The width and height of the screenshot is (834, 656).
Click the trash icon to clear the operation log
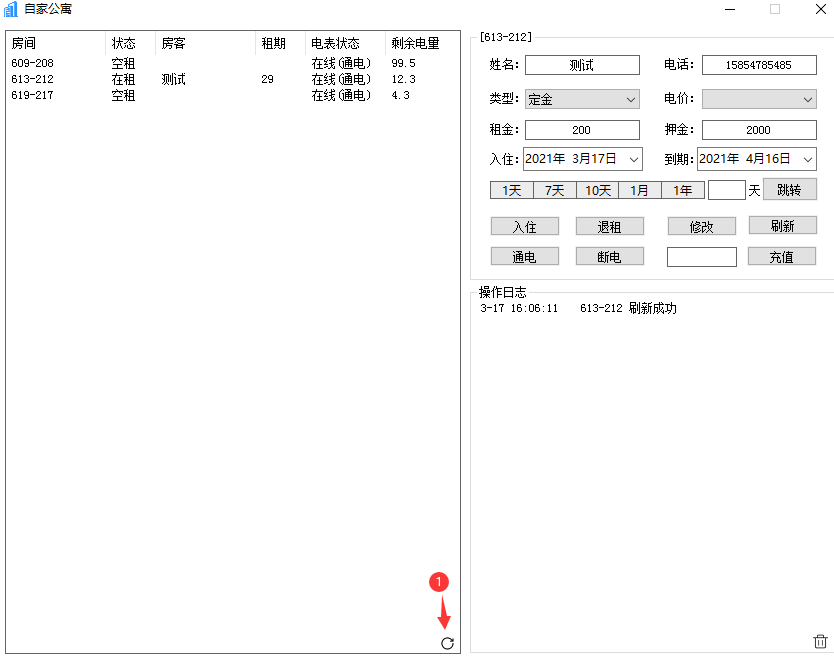(820, 641)
